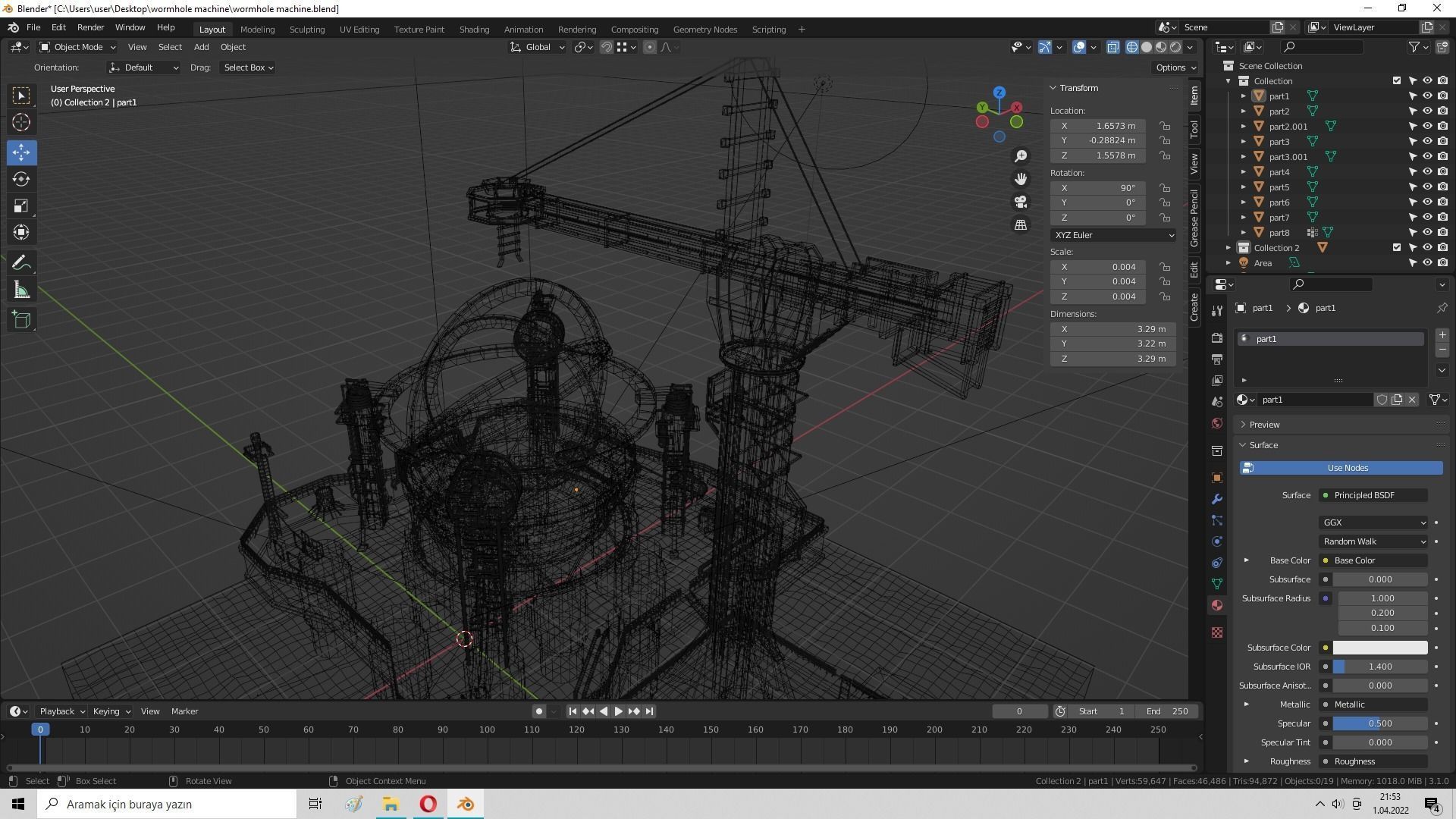Viewport: 1456px width, 819px height.
Task: Toggle Collection 2 exclude checkbox
Action: point(1397,248)
